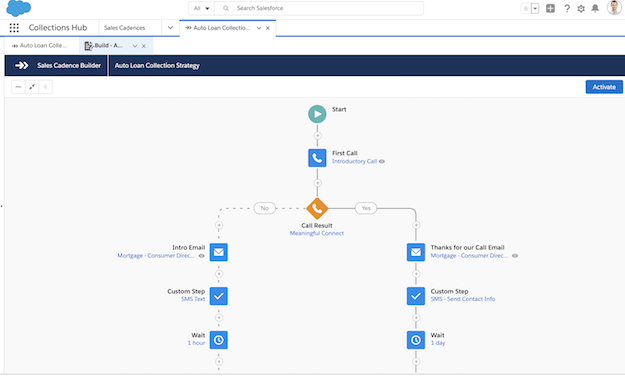
Task: Add a step below SMS Text custom step
Action: pyautogui.click(x=219, y=318)
